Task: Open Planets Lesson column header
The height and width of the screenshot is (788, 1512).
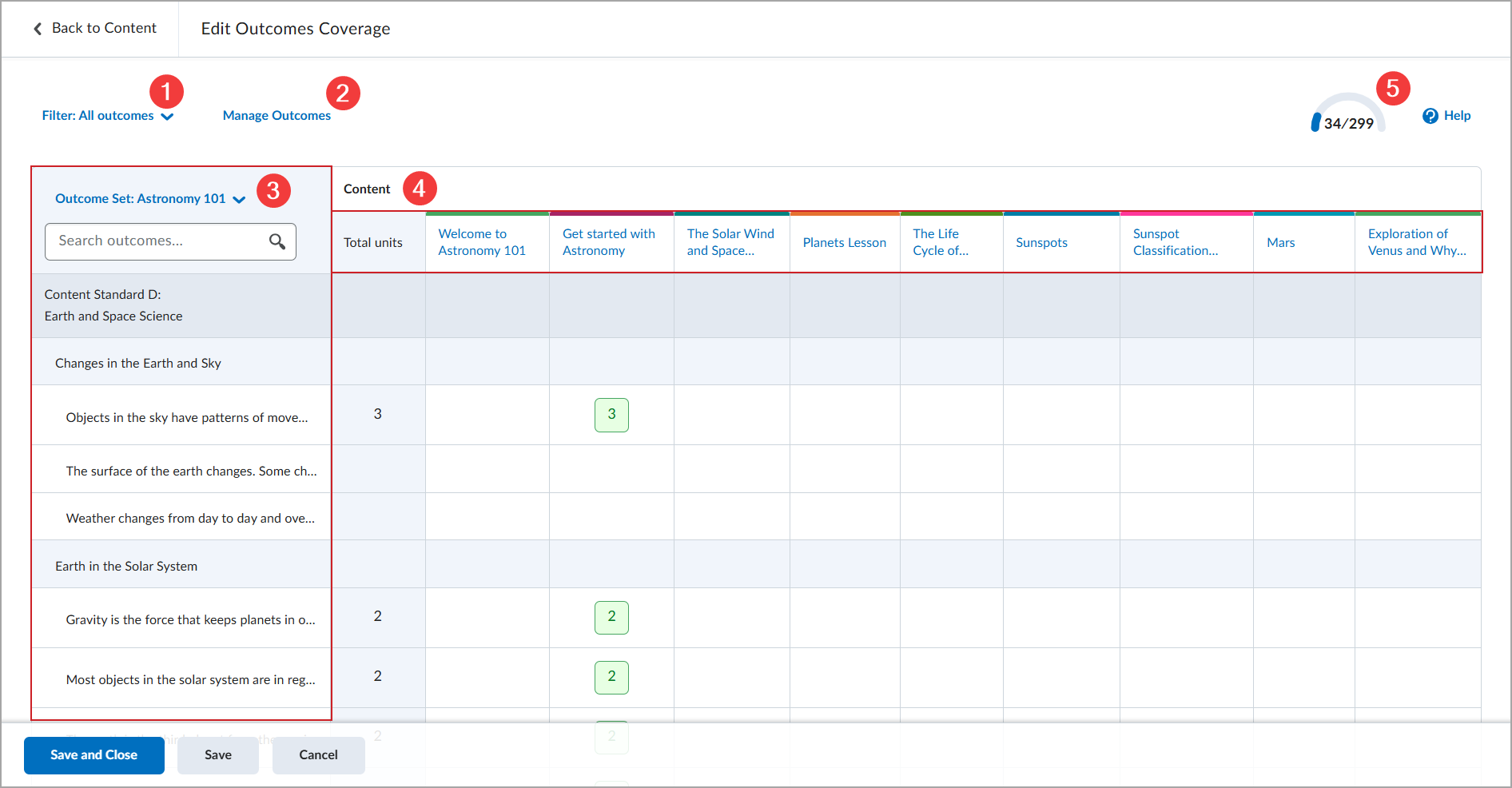Action: pyautogui.click(x=845, y=243)
